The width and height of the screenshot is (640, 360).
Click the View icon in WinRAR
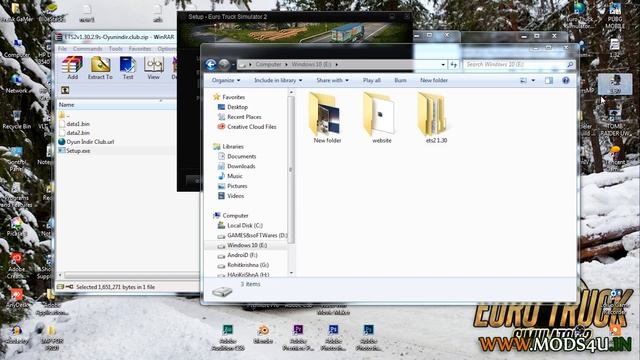(153, 68)
